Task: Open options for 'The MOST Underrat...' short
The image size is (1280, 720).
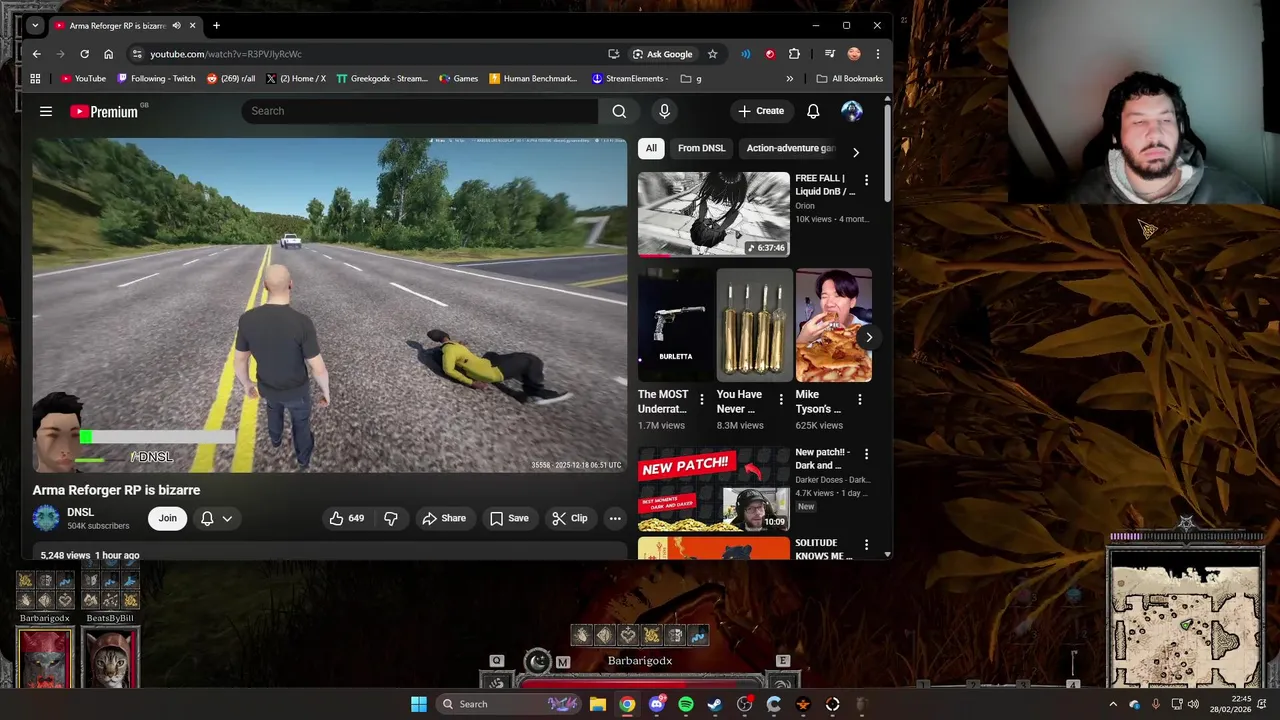Action: (x=701, y=400)
